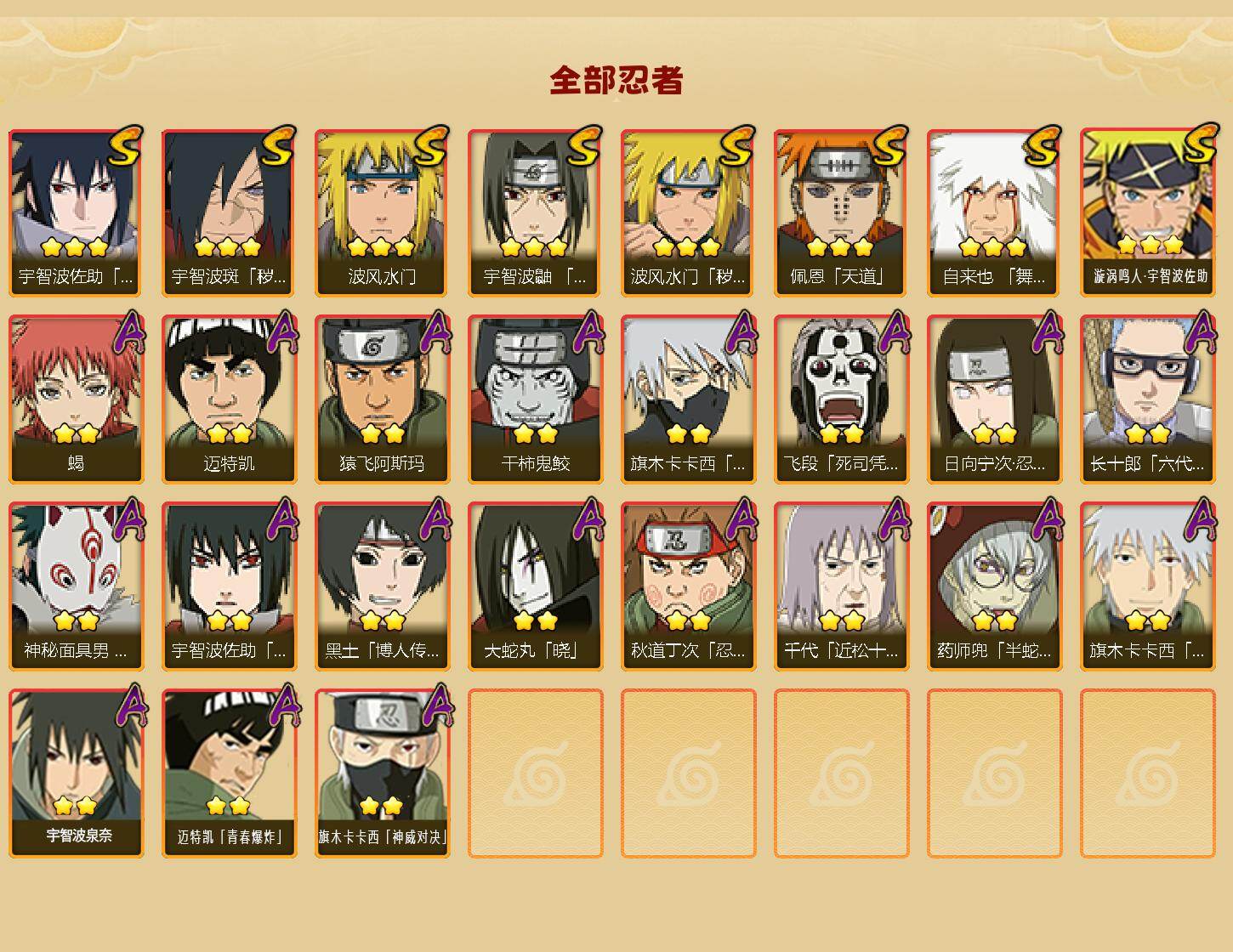Image resolution: width=1233 pixels, height=952 pixels.
Task: Select the 佩恩「天道」 ninja card
Action: point(842,212)
